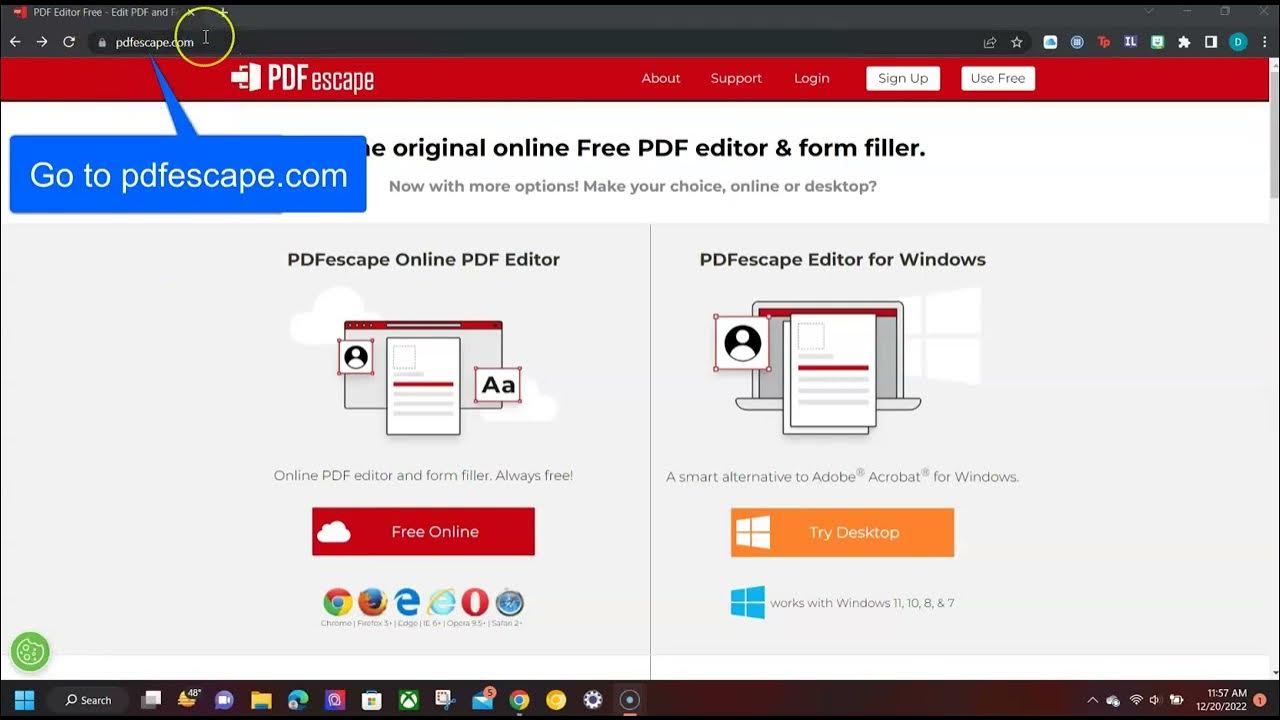Open Teams chat icon on taskbar

224,700
